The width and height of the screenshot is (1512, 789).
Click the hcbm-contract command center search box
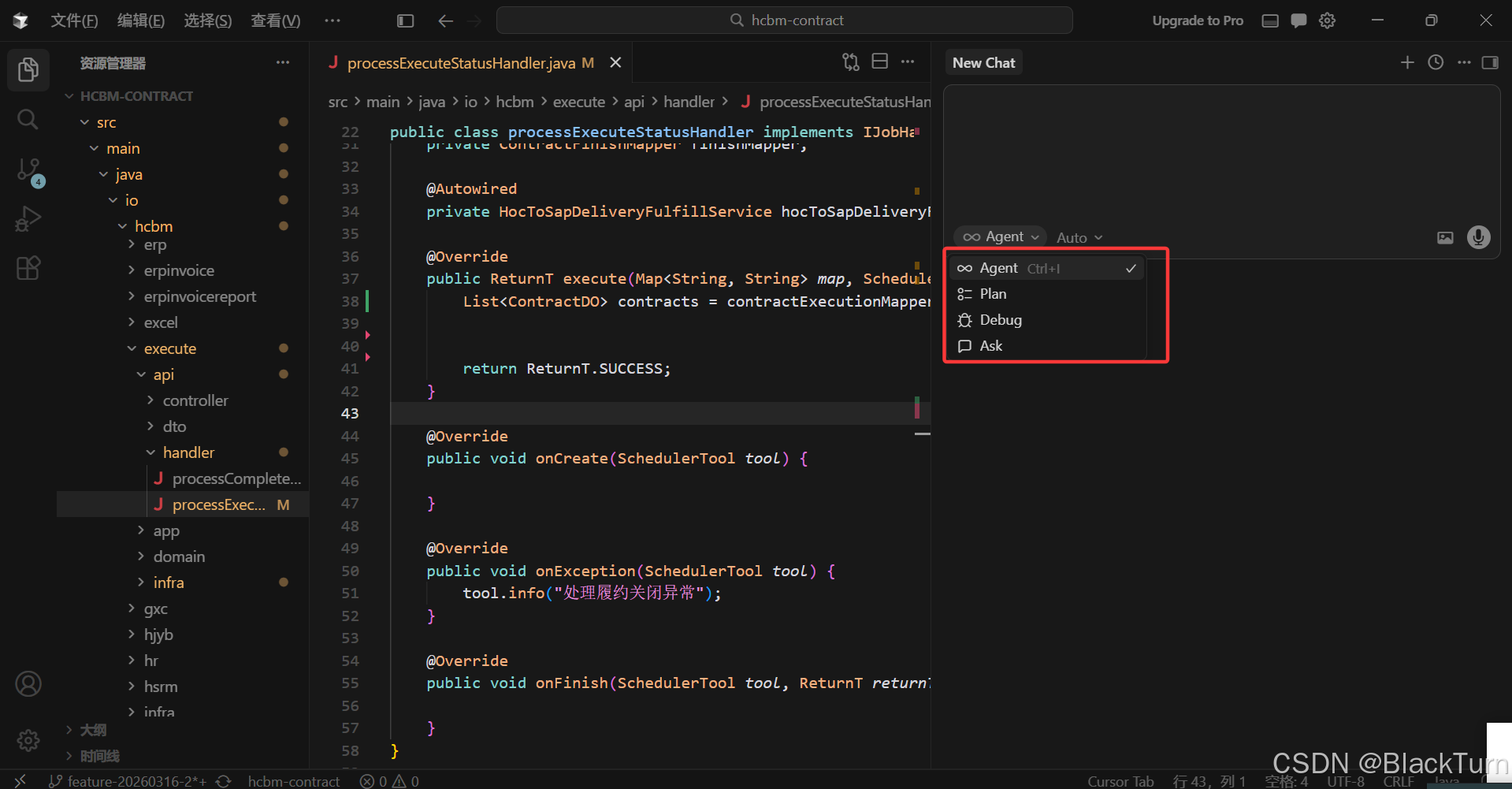(785, 20)
